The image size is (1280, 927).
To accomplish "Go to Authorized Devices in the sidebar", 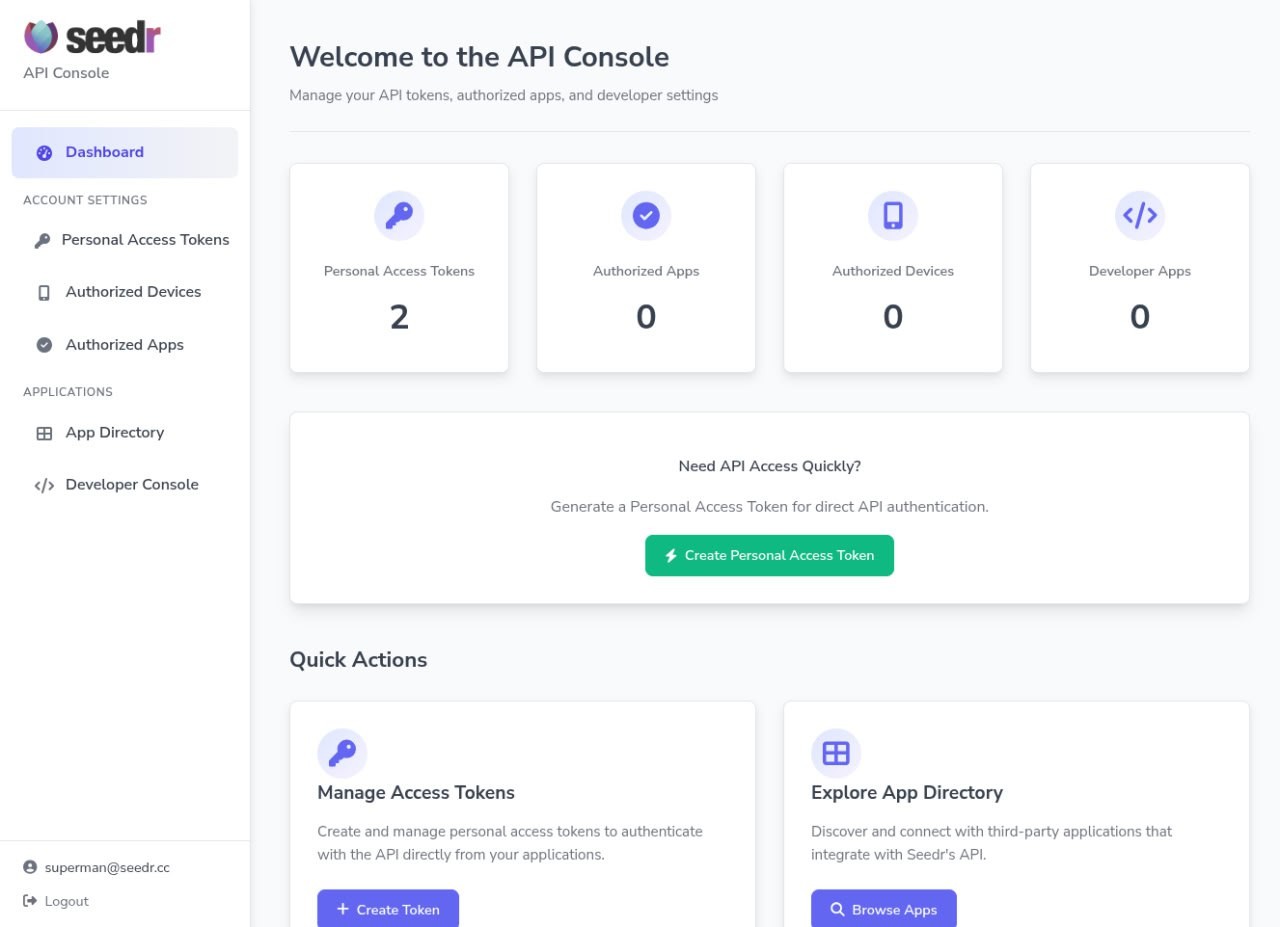I will coord(125,292).
